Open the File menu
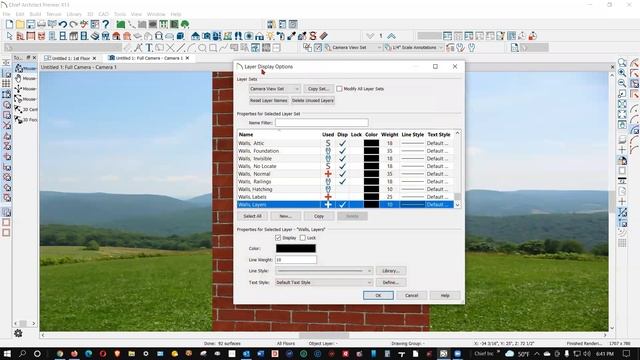The image size is (640, 360). 7,14
